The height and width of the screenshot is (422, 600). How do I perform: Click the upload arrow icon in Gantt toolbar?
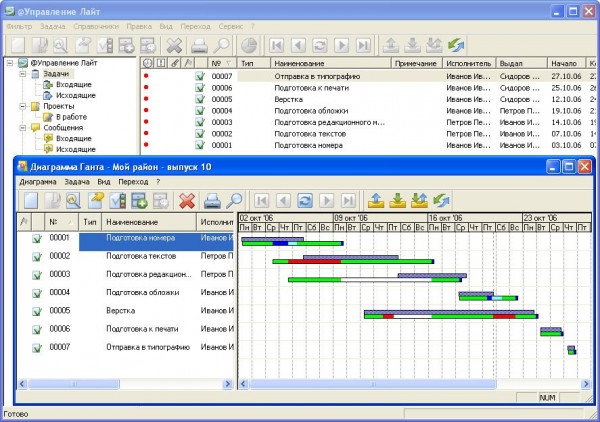(x=376, y=200)
